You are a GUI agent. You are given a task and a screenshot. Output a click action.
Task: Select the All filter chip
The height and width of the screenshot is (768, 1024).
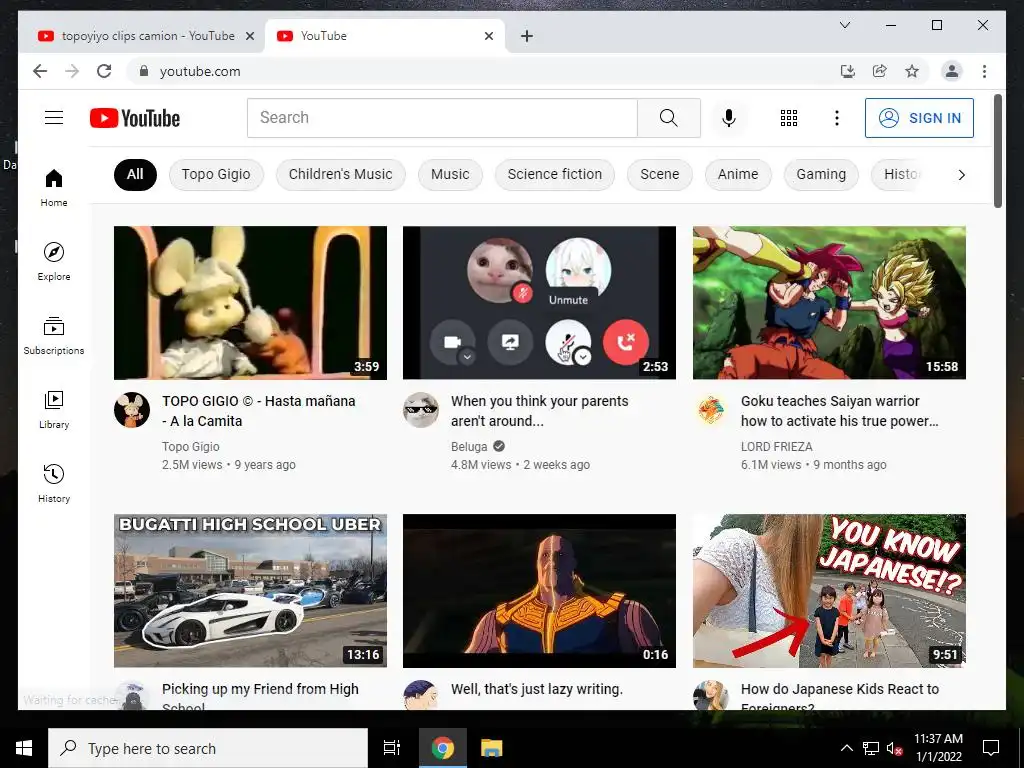click(135, 174)
